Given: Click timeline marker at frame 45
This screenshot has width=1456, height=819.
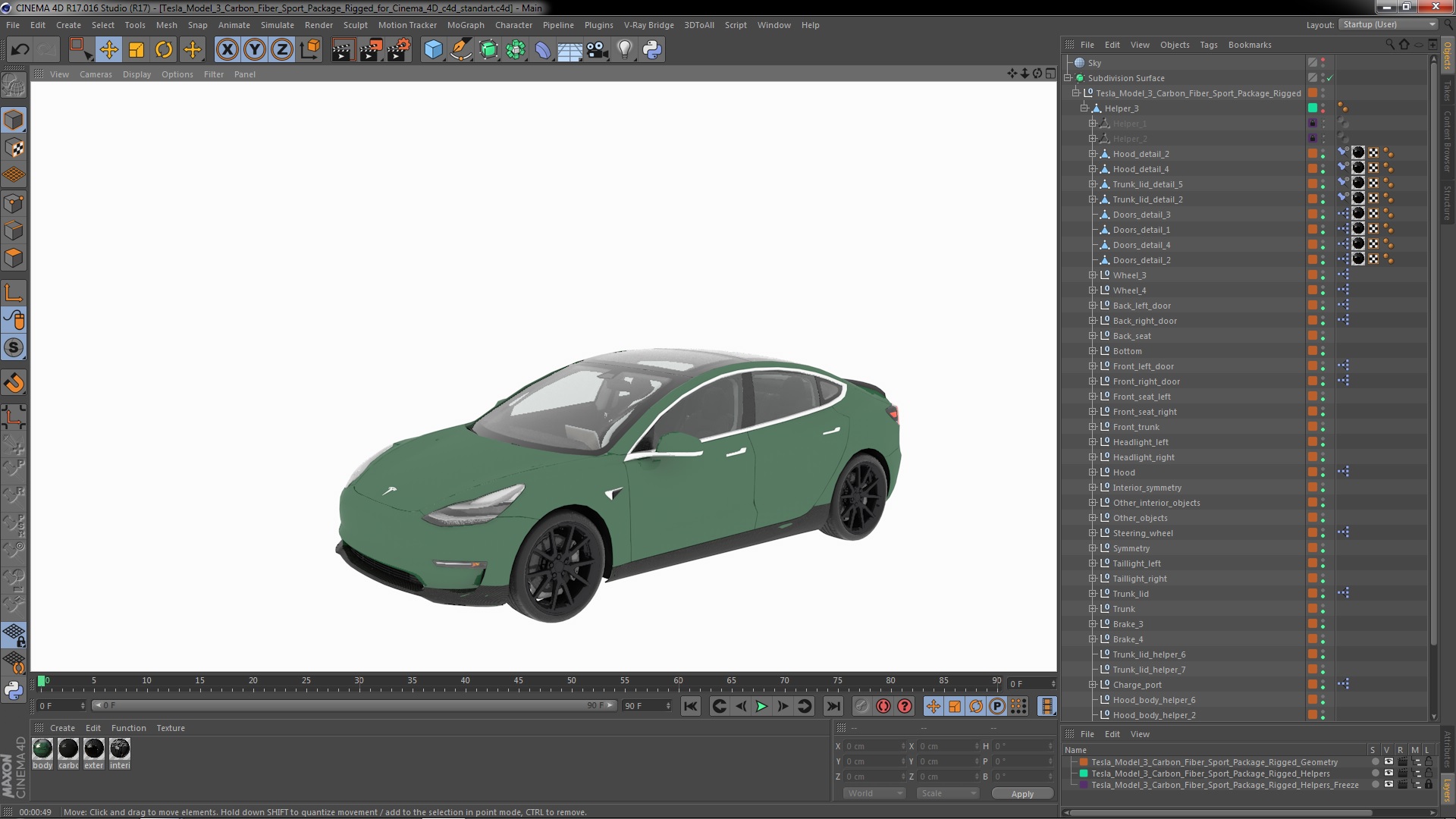Looking at the screenshot, I should point(519,681).
